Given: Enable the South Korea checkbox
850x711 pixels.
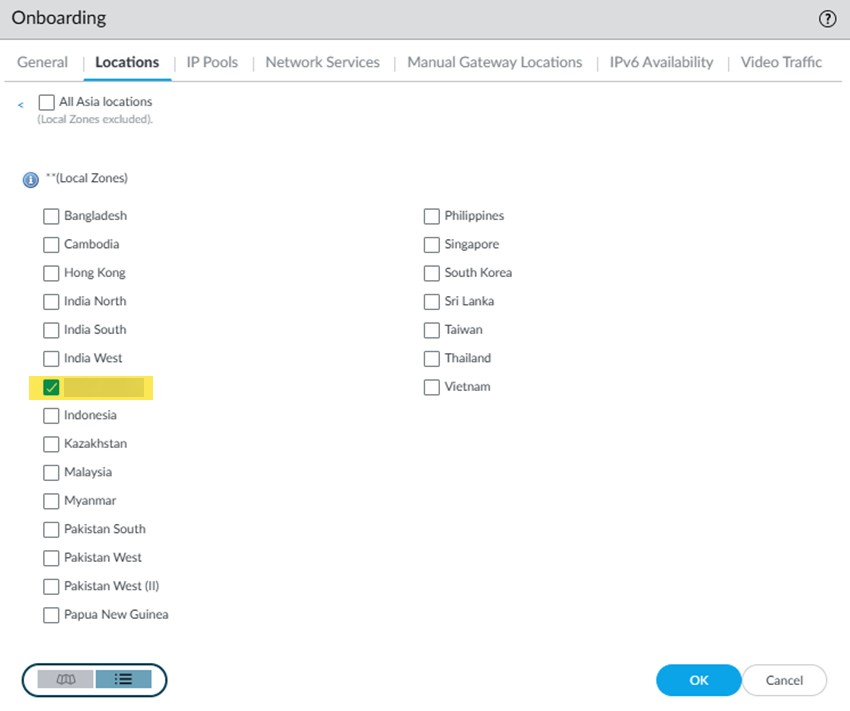Looking at the screenshot, I should click(x=432, y=273).
